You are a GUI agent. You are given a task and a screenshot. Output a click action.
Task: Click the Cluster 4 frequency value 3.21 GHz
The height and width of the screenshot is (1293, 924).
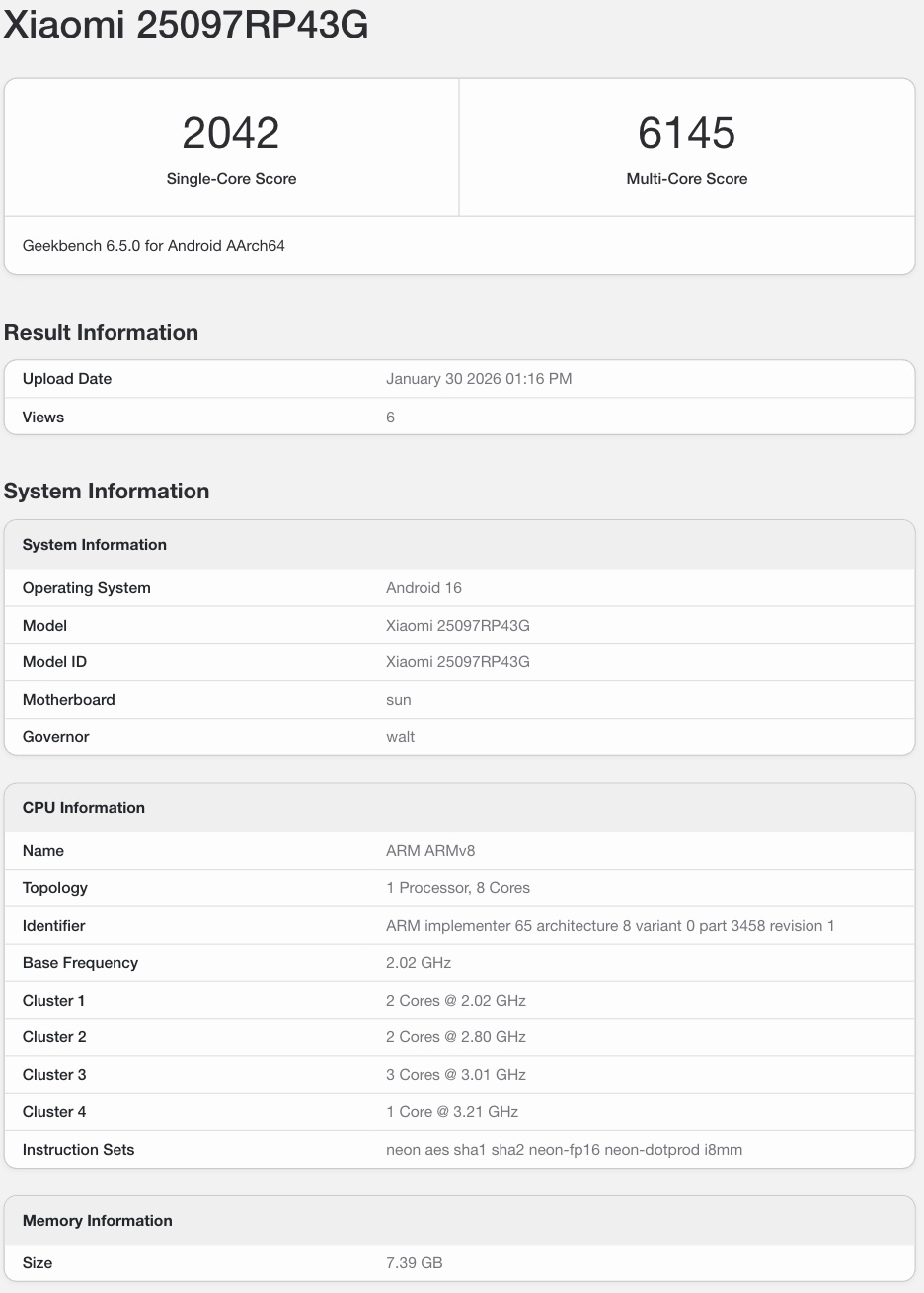pos(452,1112)
